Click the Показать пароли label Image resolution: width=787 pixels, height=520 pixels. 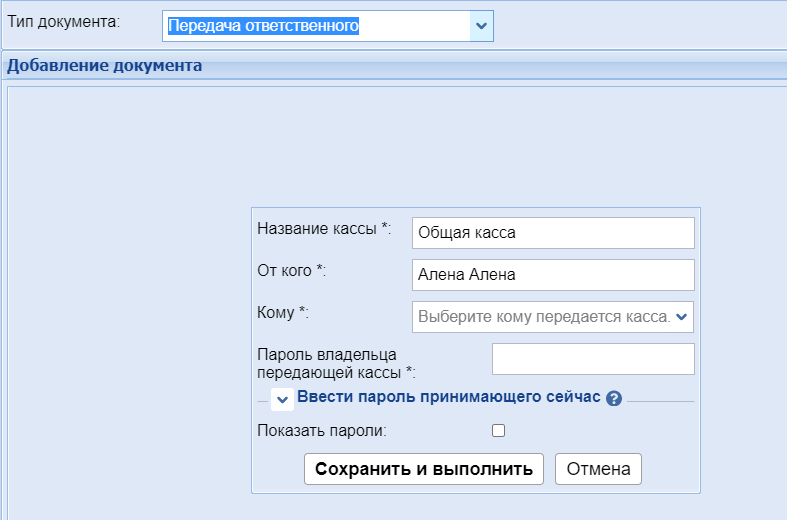click(x=322, y=431)
